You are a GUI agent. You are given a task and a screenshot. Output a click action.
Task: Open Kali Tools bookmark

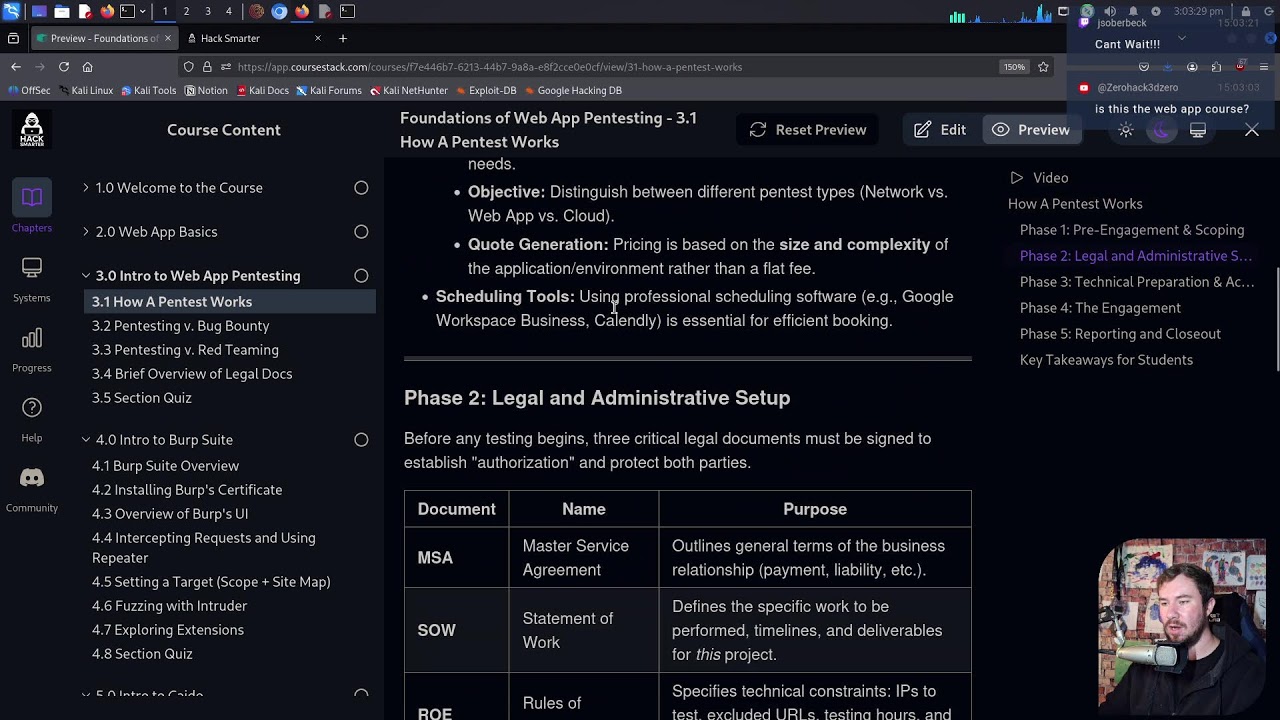click(149, 90)
